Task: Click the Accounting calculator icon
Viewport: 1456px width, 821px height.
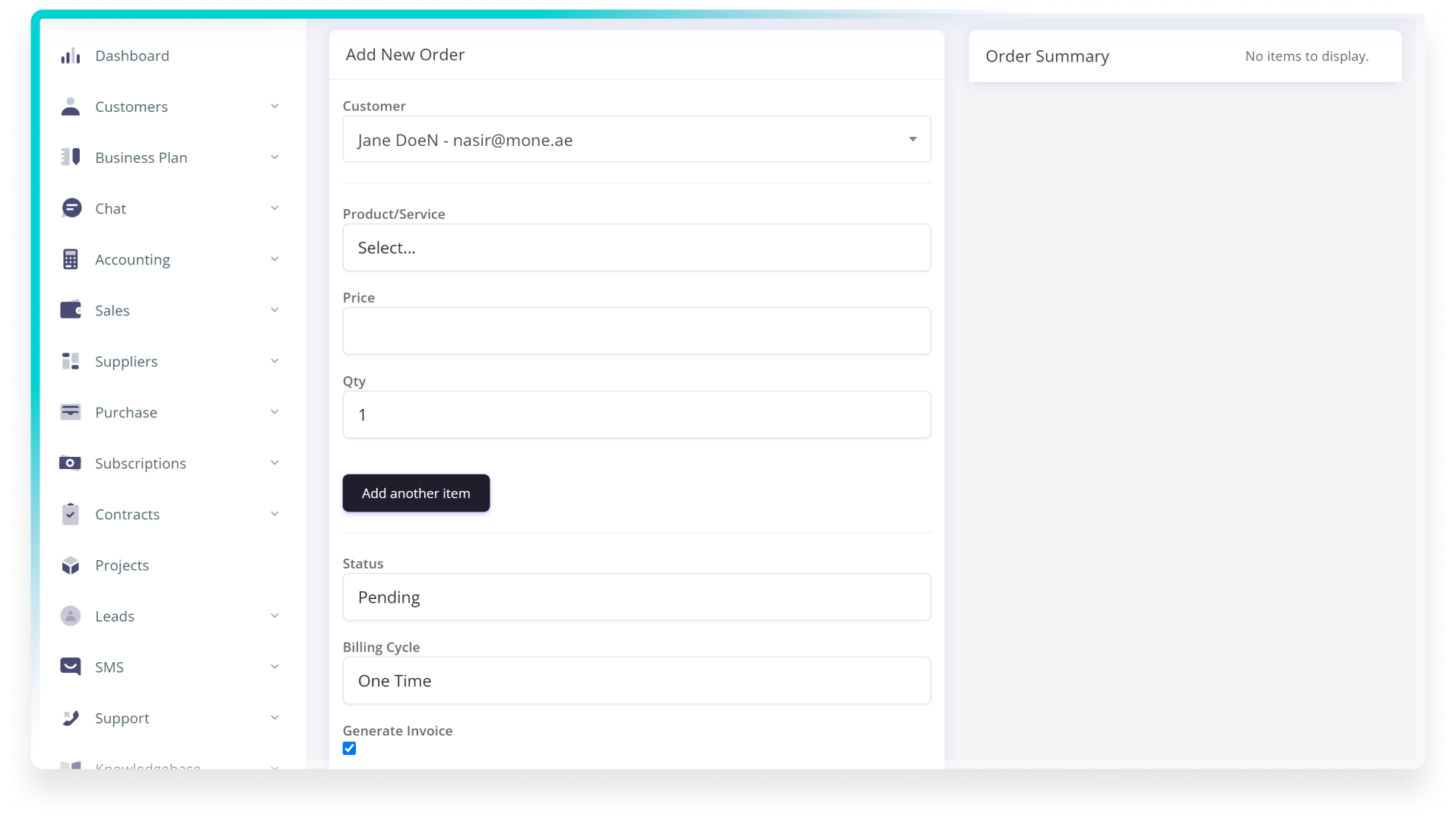Action: (x=71, y=259)
